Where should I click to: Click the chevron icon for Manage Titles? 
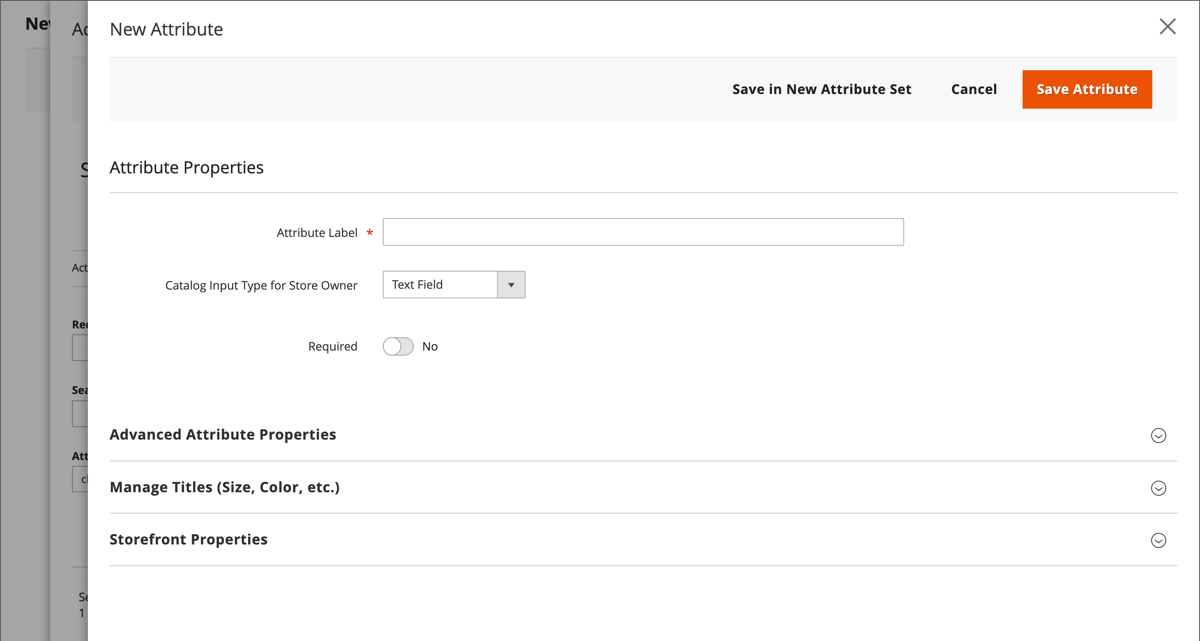pyautogui.click(x=1159, y=488)
